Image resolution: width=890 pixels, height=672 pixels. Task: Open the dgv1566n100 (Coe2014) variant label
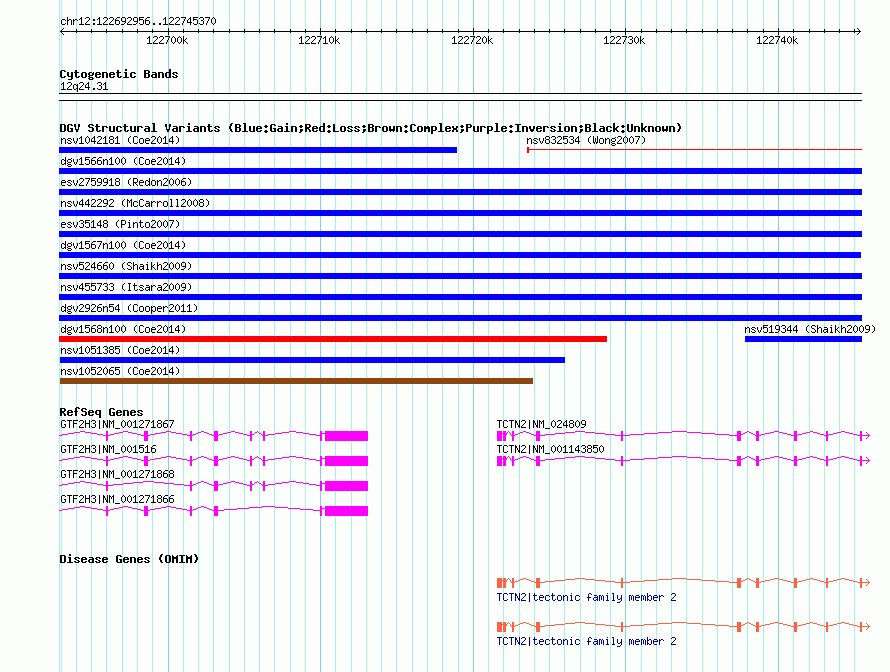123,161
